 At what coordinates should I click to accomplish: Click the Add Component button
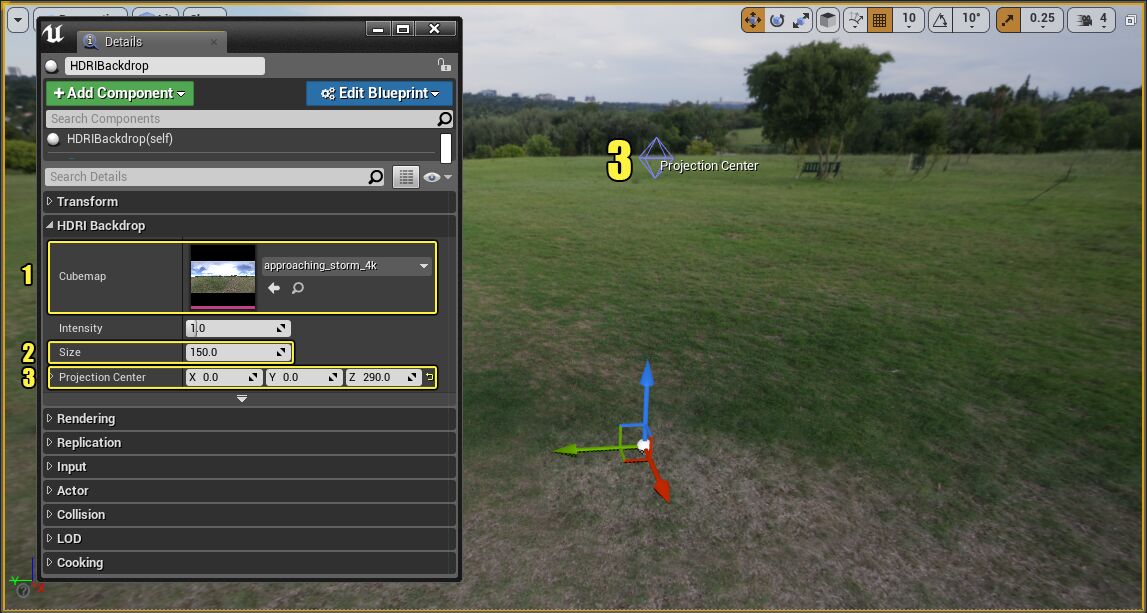click(119, 93)
